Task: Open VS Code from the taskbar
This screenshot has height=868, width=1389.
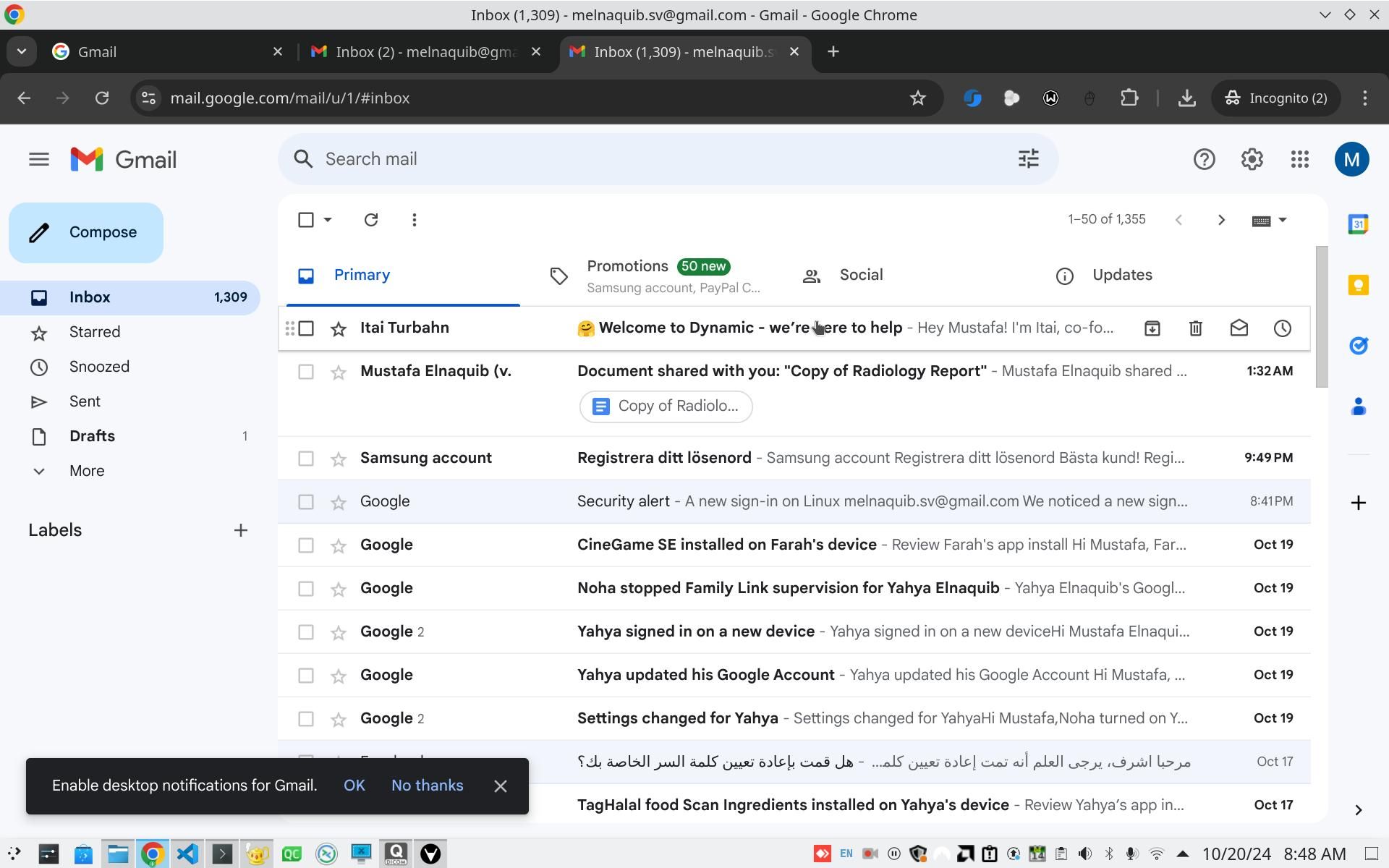Action: click(187, 854)
